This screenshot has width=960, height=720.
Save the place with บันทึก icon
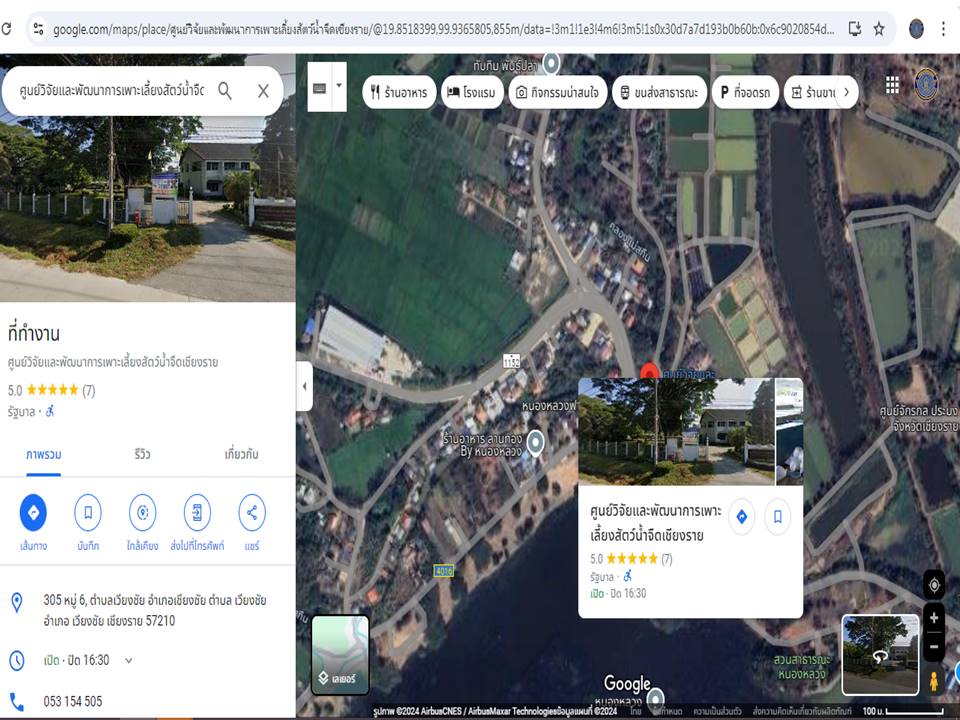(x=88, y=512)
